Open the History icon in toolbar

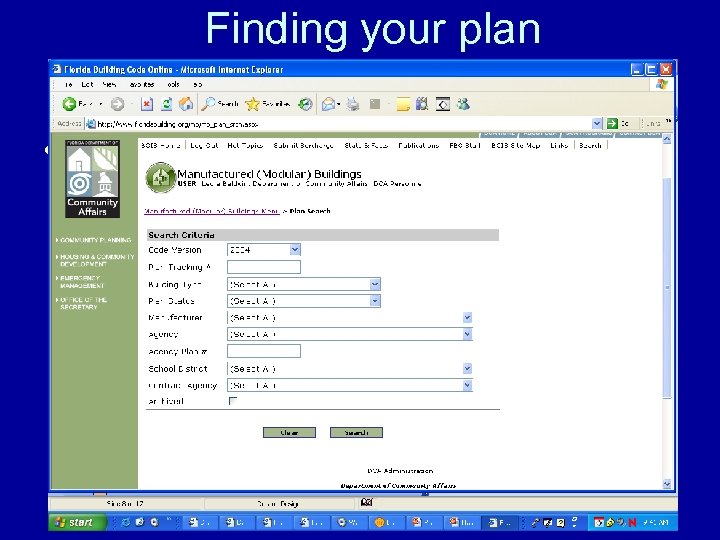(x=305, y=104)
